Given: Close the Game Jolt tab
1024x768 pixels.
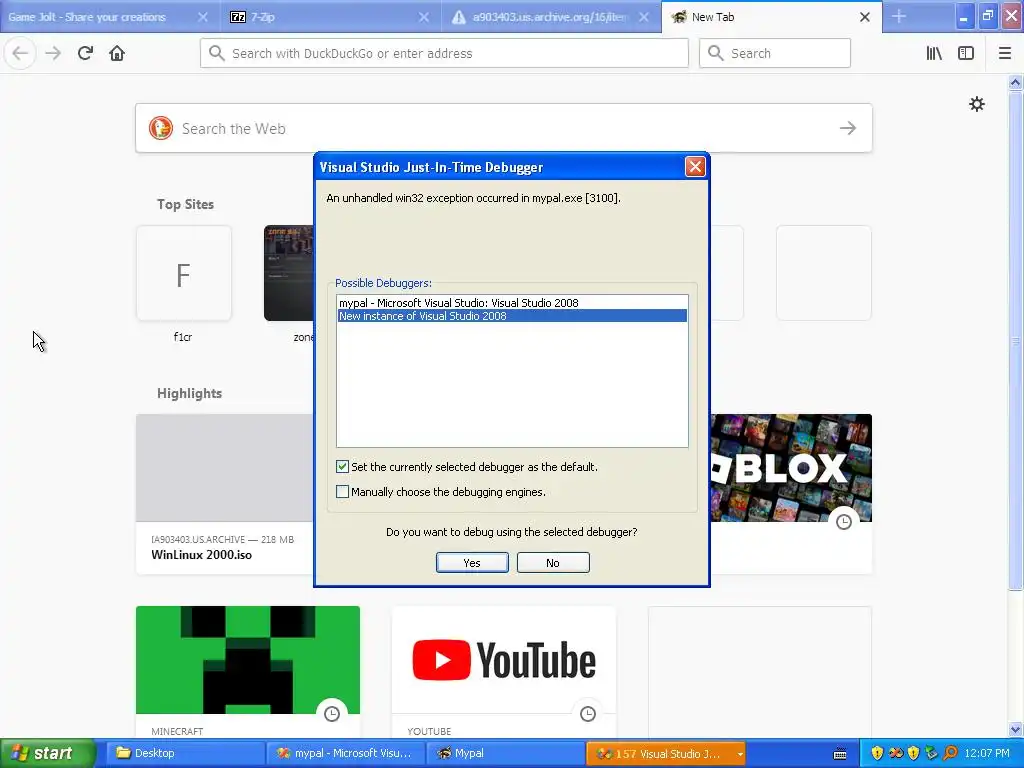Looking at the screenshot, I should 202,17.
